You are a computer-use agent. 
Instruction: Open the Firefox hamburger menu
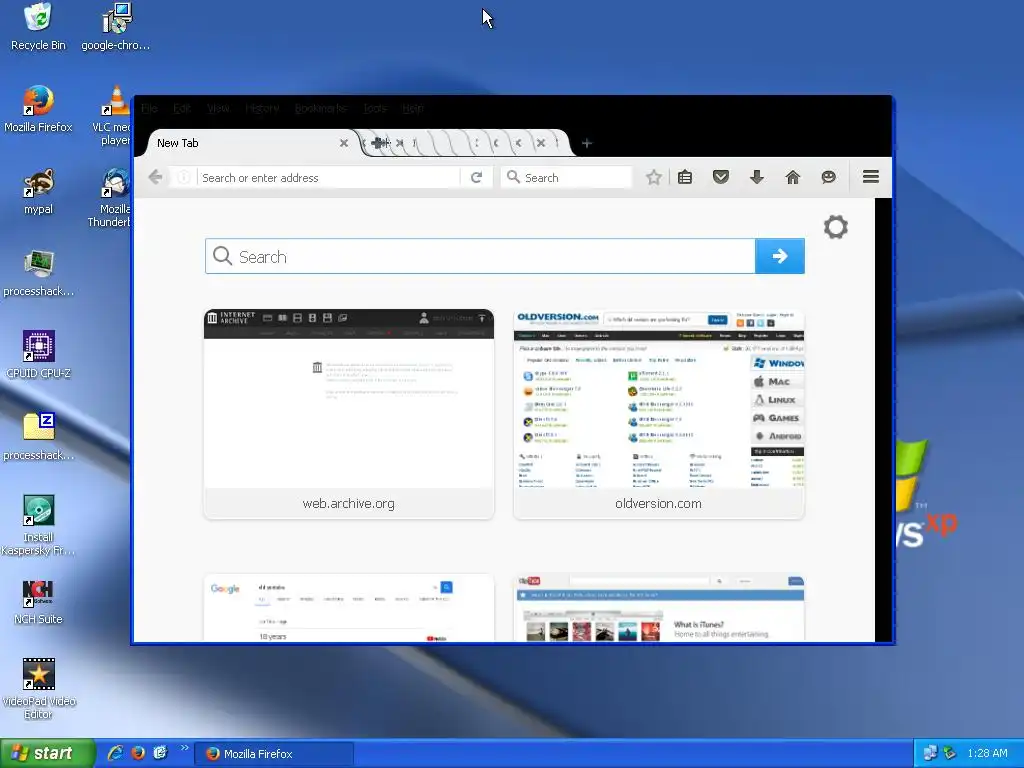[871, 177]
